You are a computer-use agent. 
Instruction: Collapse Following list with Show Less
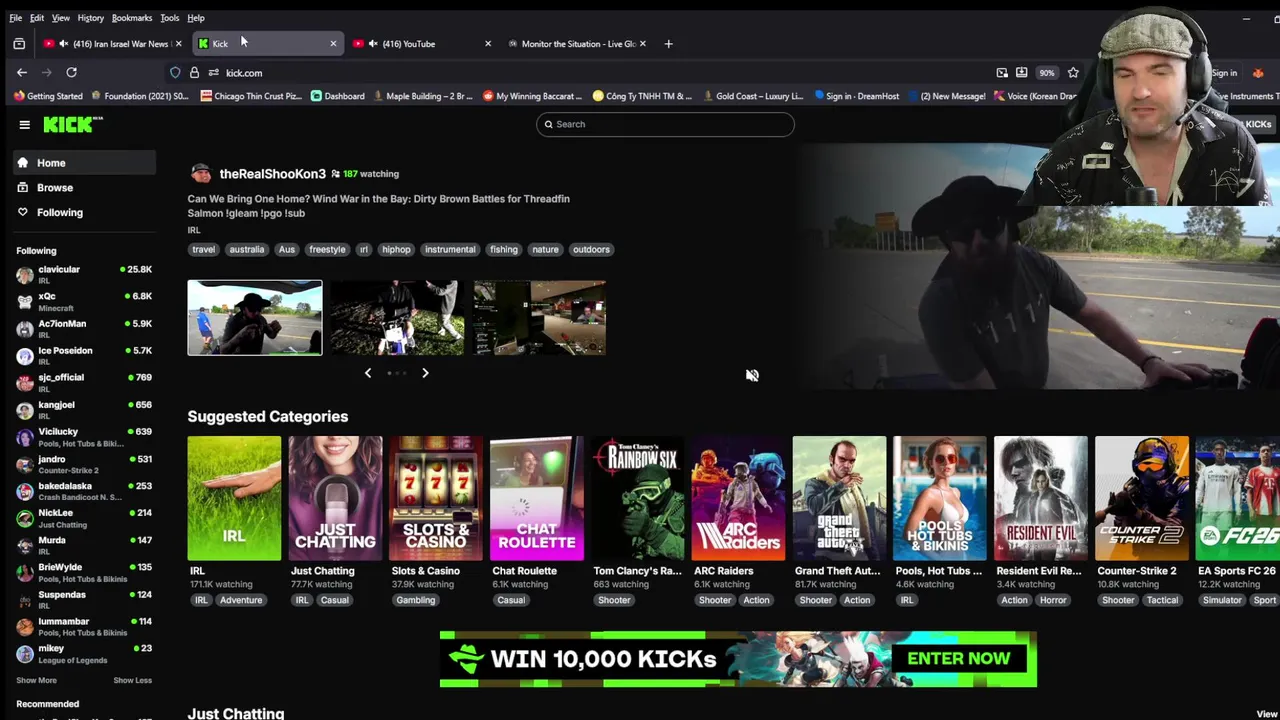coord(132,681)
